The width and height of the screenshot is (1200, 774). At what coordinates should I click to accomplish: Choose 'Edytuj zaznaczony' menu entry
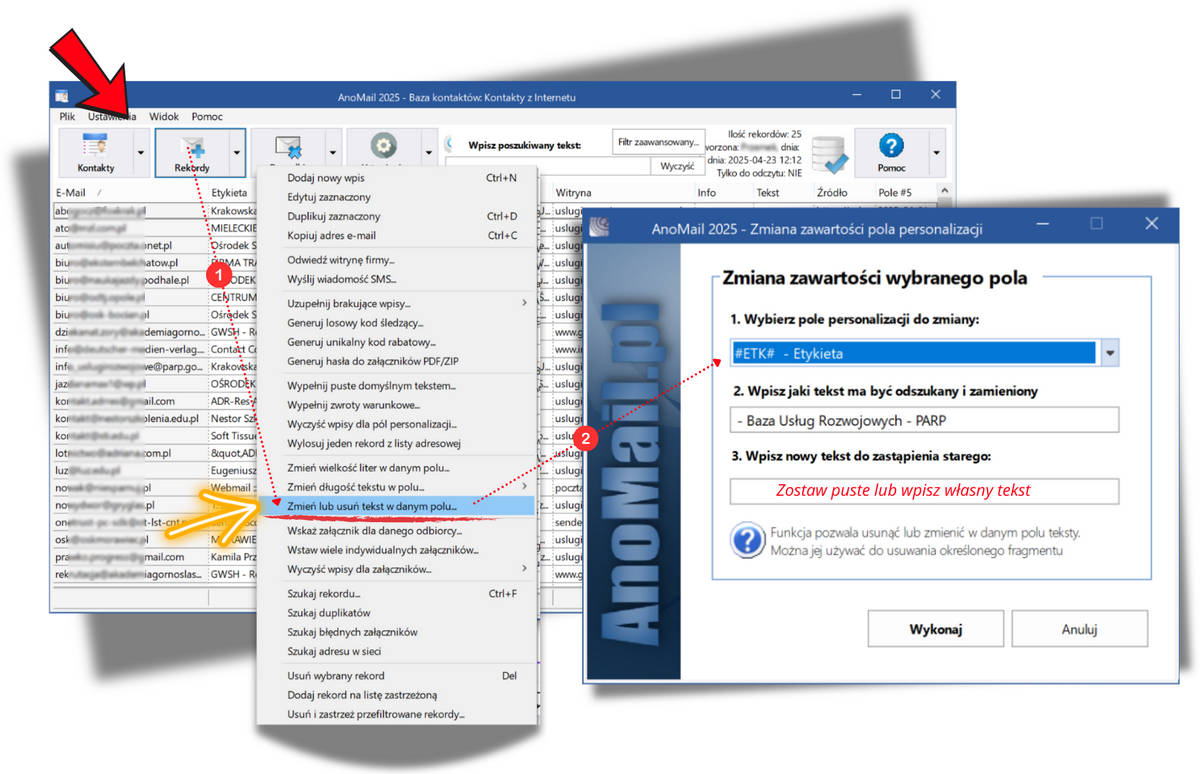398,197
